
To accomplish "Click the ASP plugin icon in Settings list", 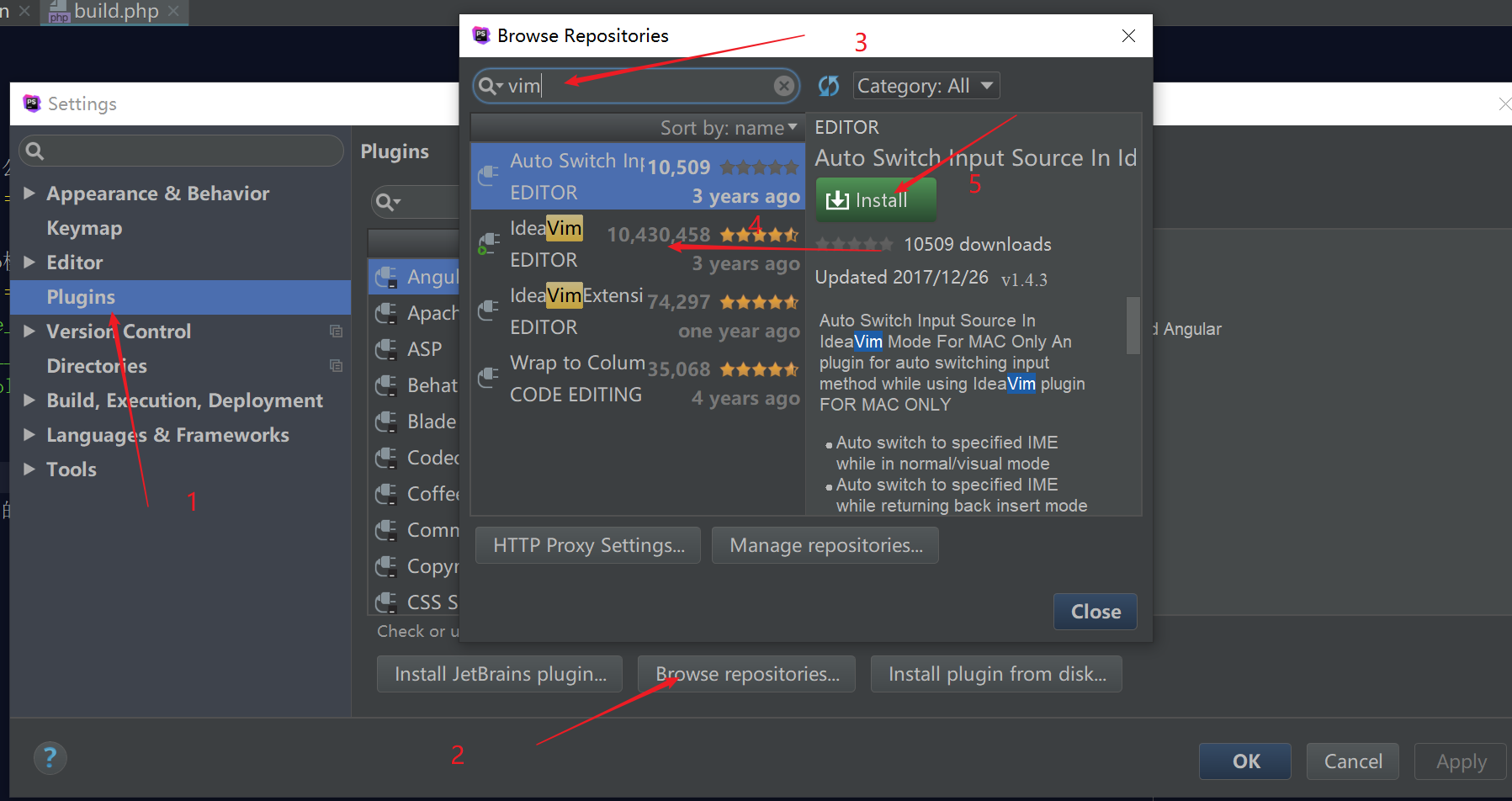I will pyautogui.click(x=386, y=349).
